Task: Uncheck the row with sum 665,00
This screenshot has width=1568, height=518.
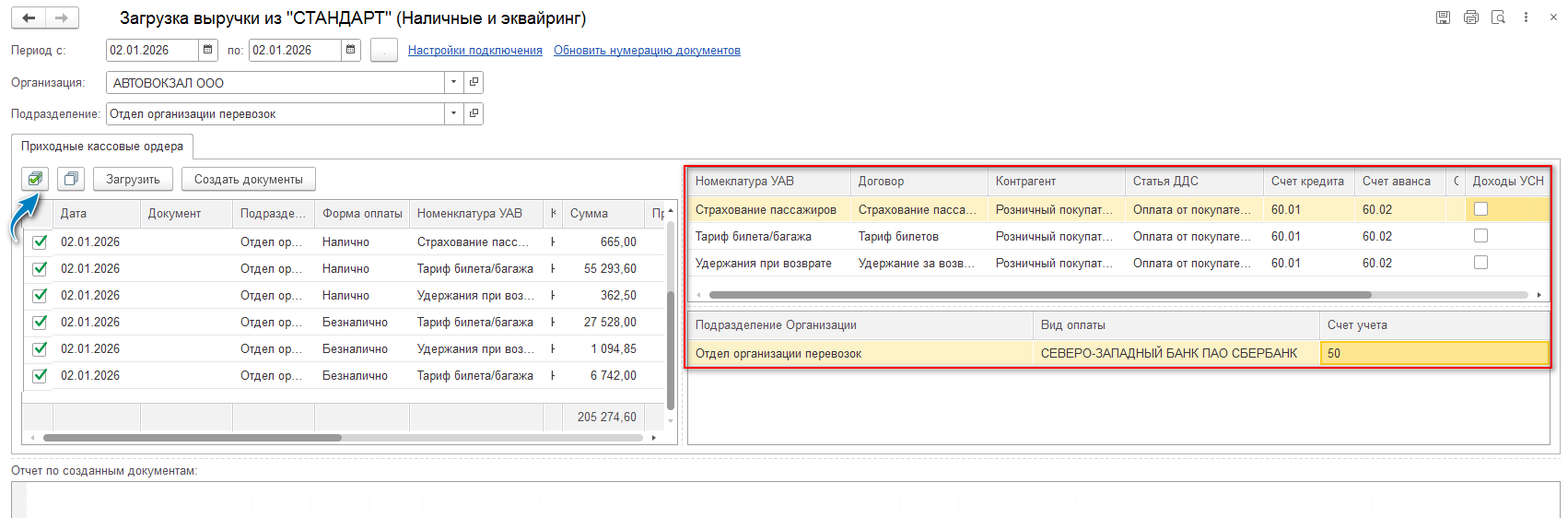Action: pyautogui.click(x=40, y=242)
